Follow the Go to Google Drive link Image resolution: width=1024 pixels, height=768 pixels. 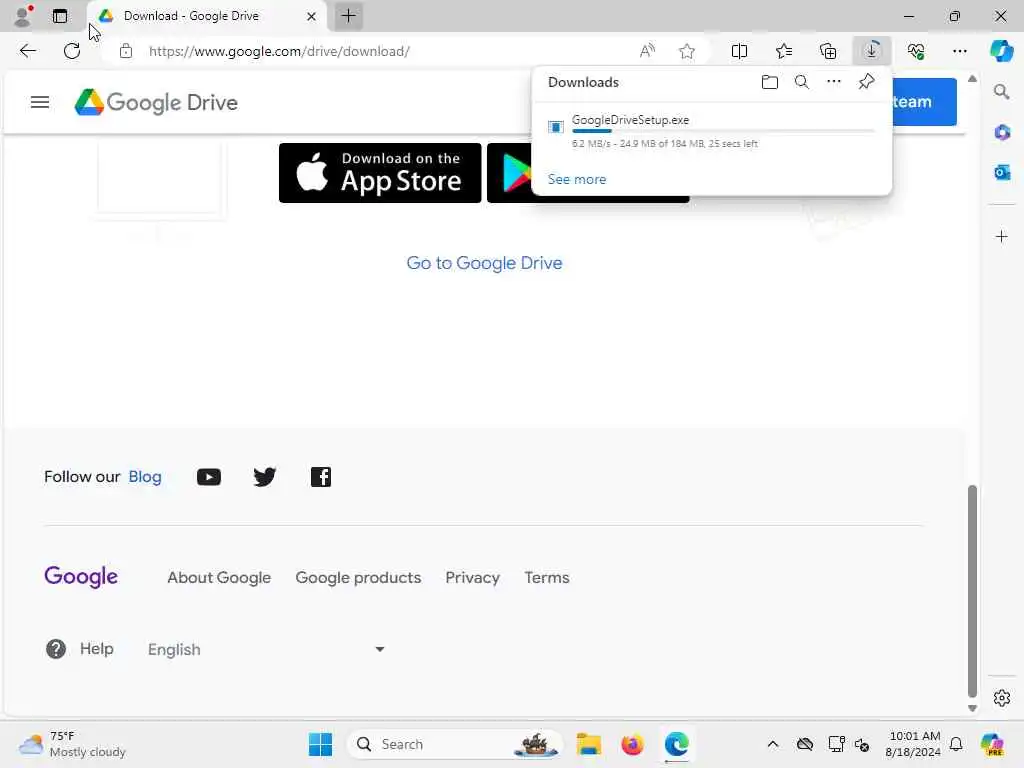pyautogui.click(x=484, y=263)
